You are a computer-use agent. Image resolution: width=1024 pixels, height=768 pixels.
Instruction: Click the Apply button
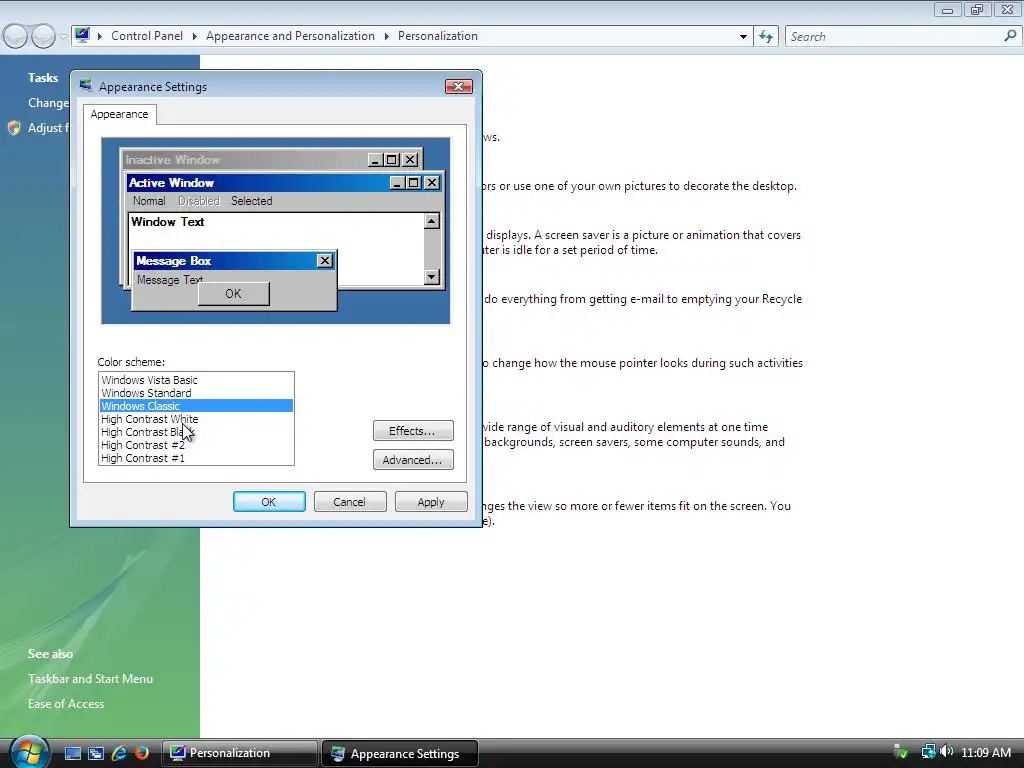tap(431, 502)
